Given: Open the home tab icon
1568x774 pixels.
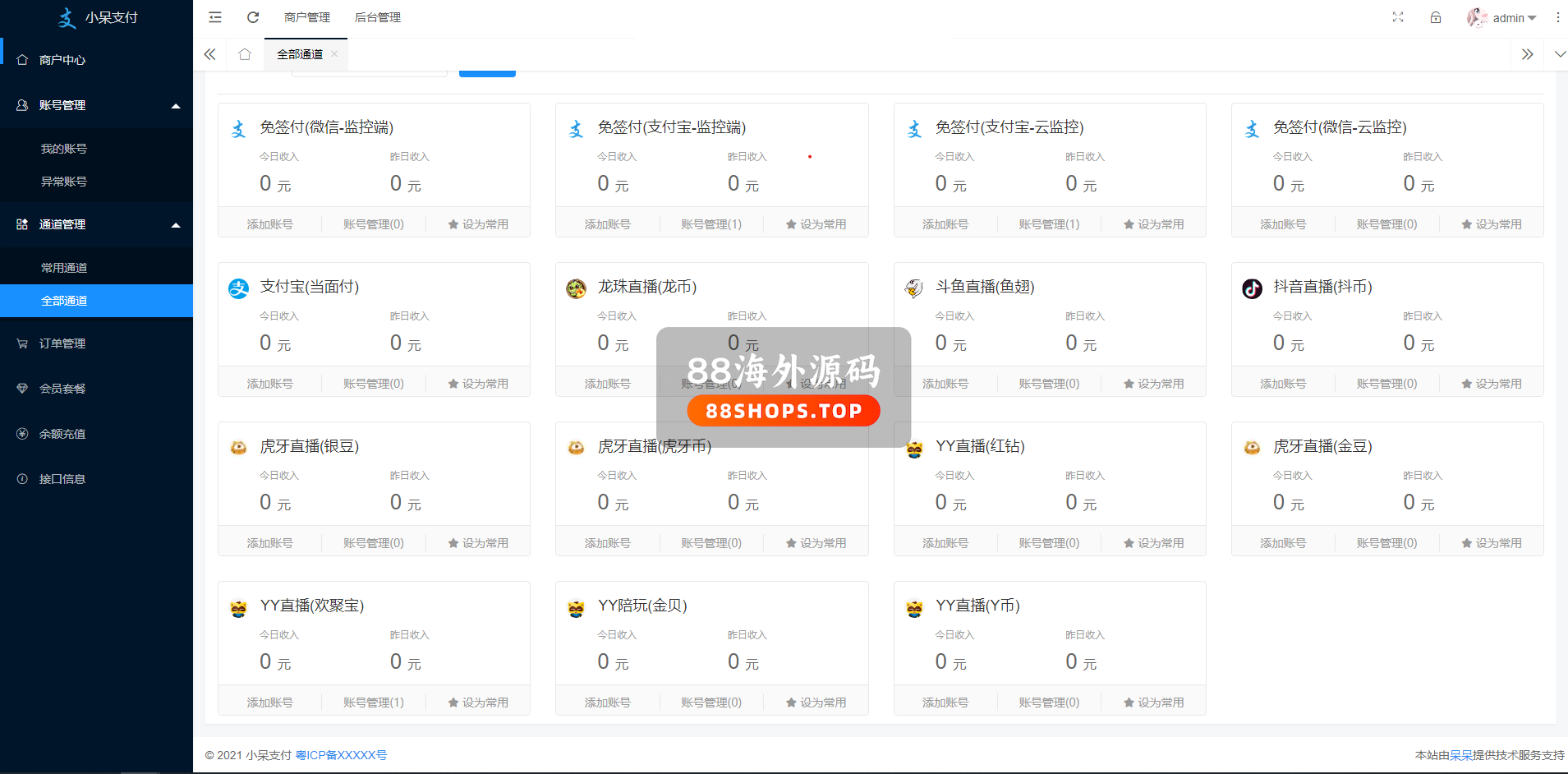Looking at the screenshot, I should click(245, 54).
